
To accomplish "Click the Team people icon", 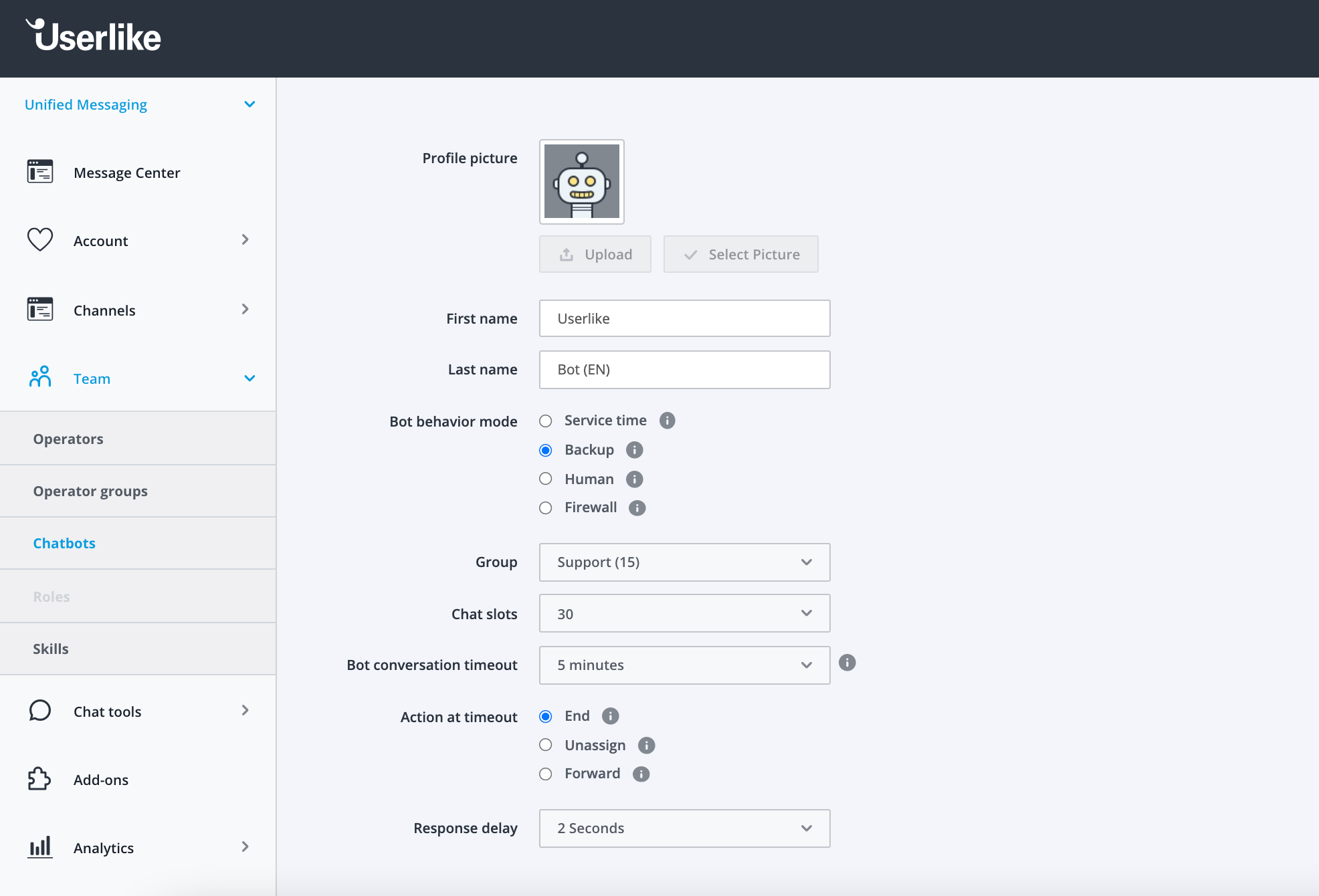I will coord(40,377).
